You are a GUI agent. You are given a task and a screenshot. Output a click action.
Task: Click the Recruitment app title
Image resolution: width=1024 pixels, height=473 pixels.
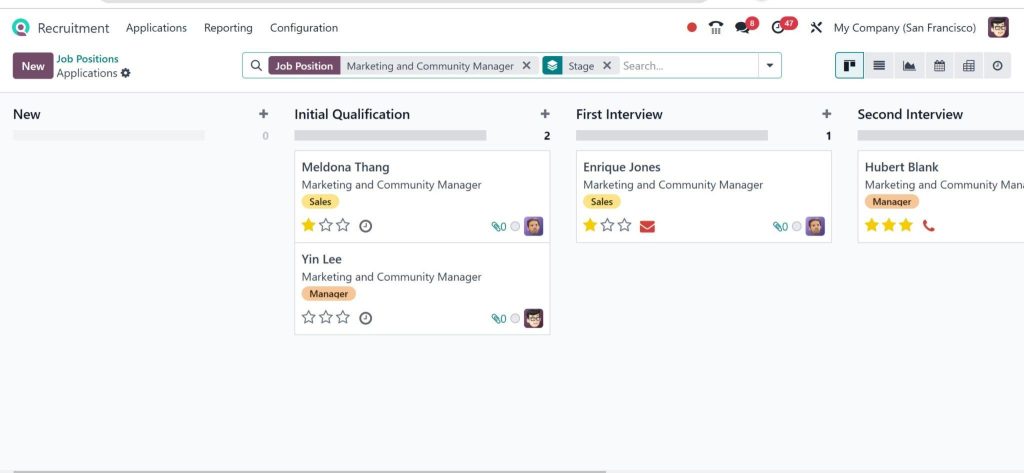(x=73, y=28)
